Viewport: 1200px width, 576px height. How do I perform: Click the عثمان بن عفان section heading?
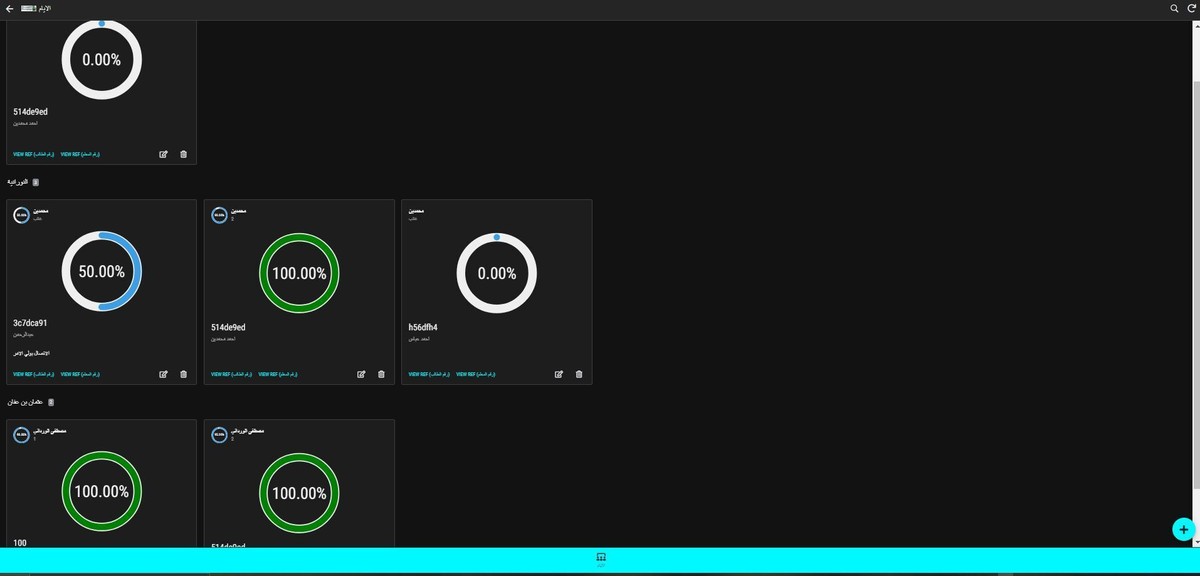(x=26, y=402)
